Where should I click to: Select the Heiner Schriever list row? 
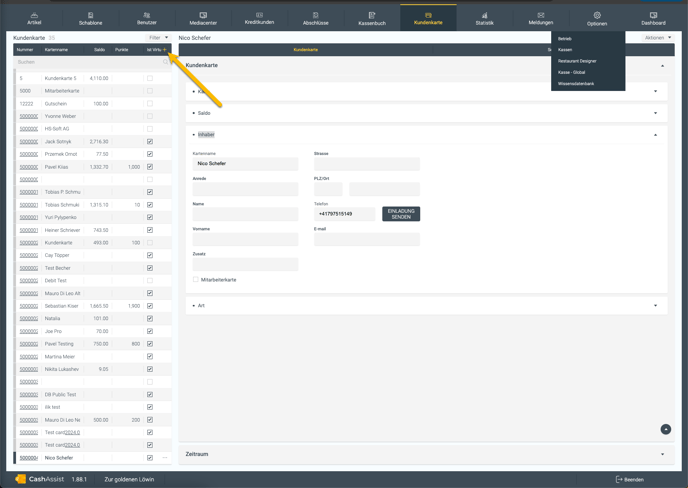[x=93, y=230]
